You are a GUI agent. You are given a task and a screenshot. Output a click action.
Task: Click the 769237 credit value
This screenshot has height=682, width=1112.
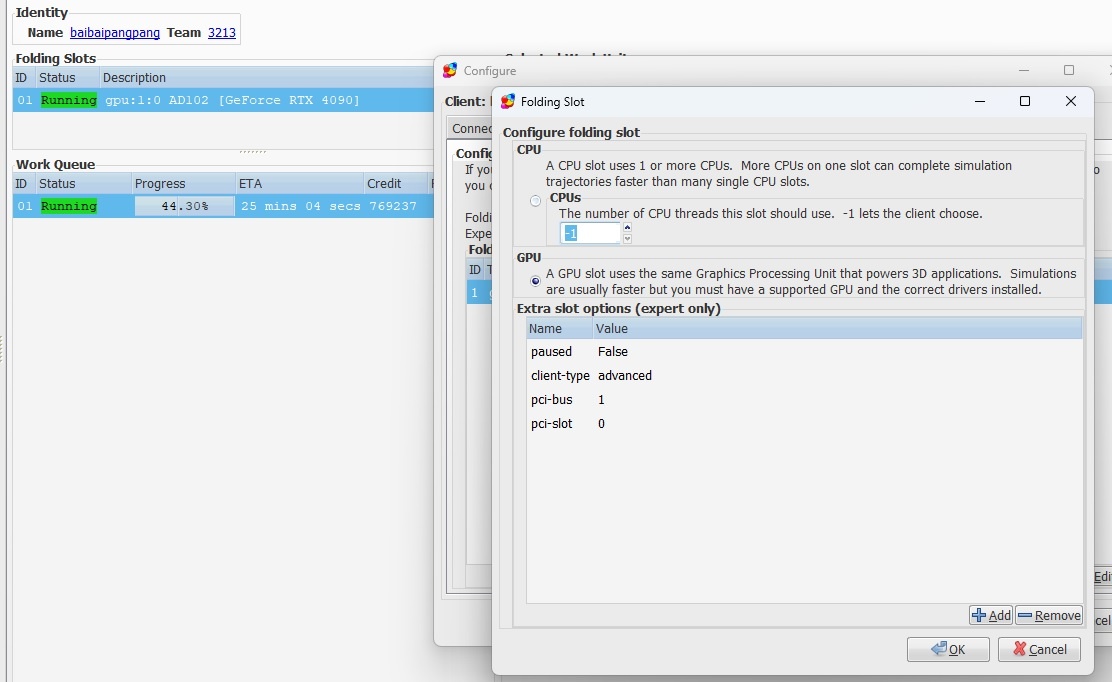(393, 206)
